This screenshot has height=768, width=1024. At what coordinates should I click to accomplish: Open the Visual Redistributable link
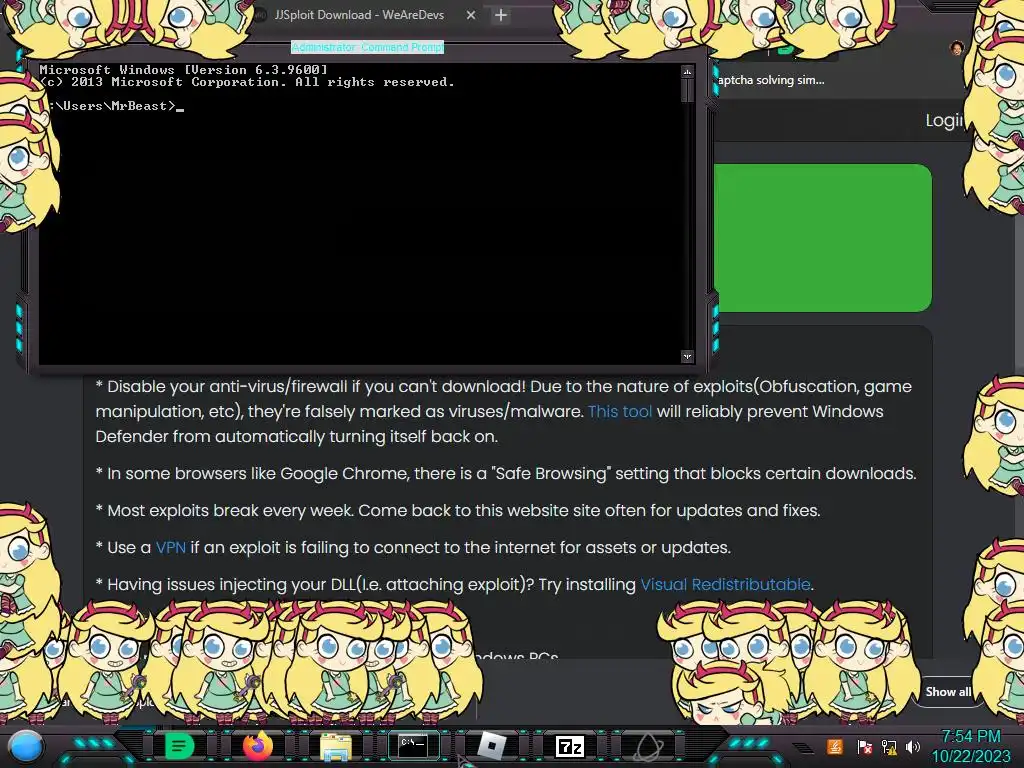pyautogui.click(x=725, y=584)
